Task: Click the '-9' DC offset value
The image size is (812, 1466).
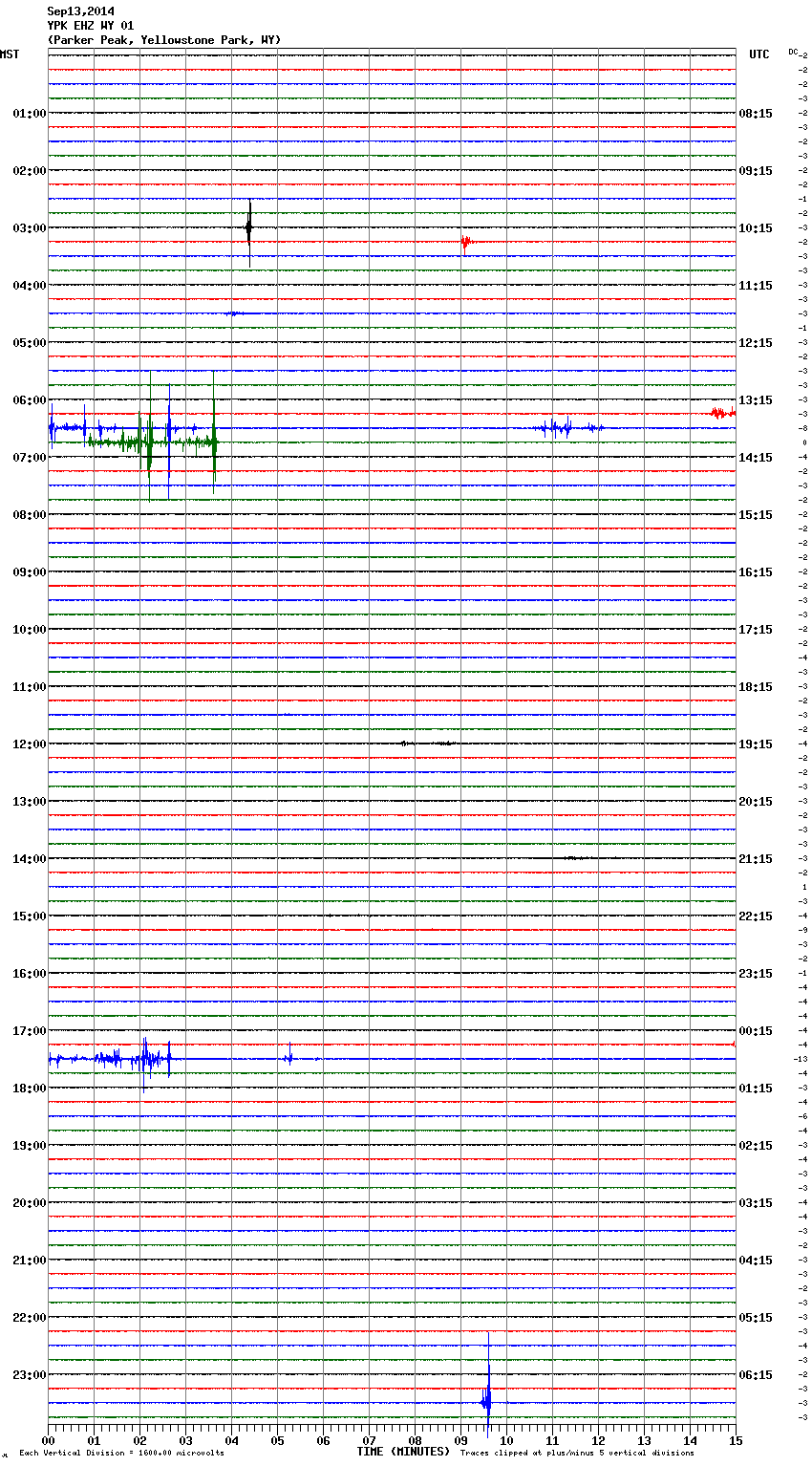Action: click(x=803, y=930)
